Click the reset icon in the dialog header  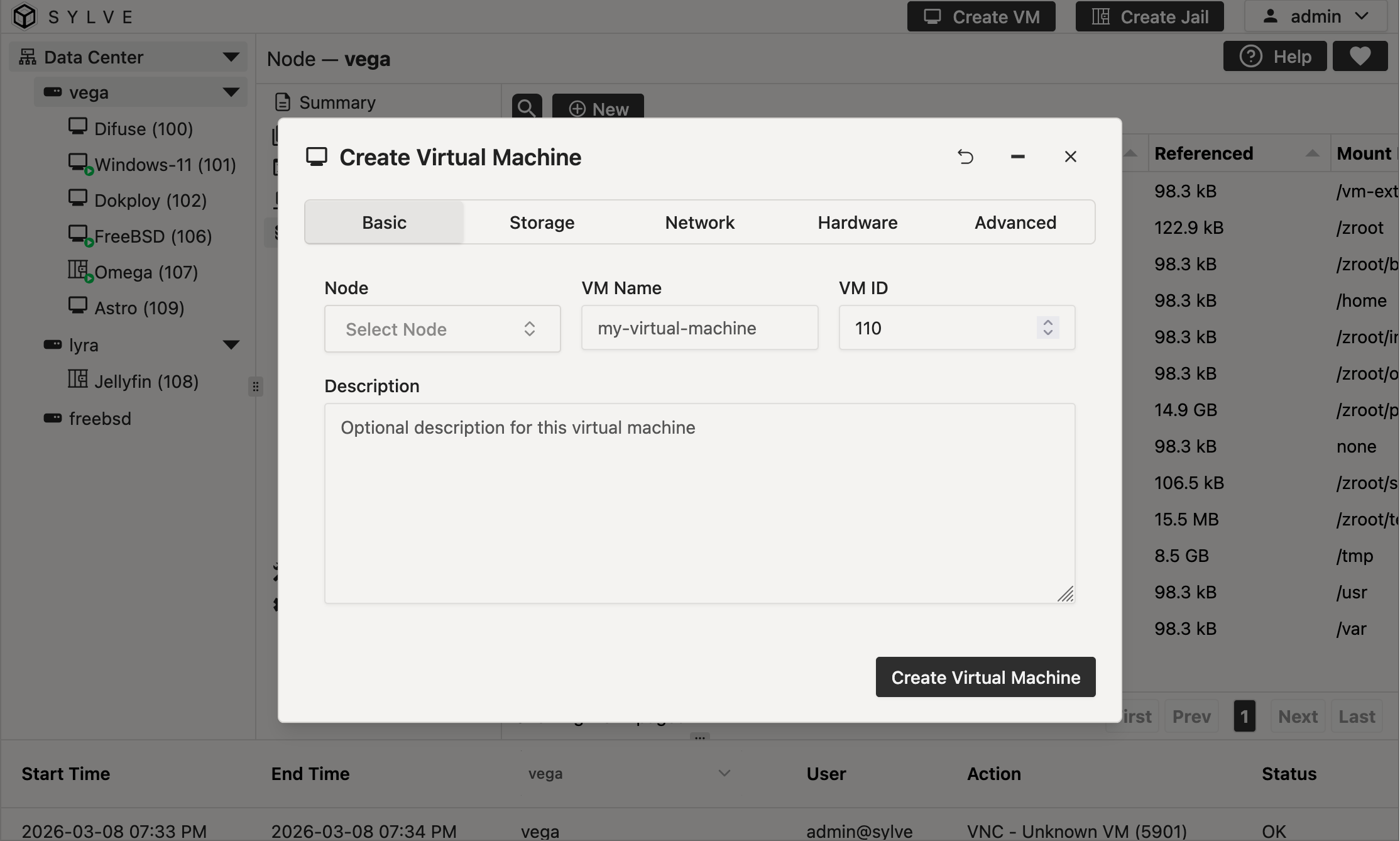[x=966, y=157]
